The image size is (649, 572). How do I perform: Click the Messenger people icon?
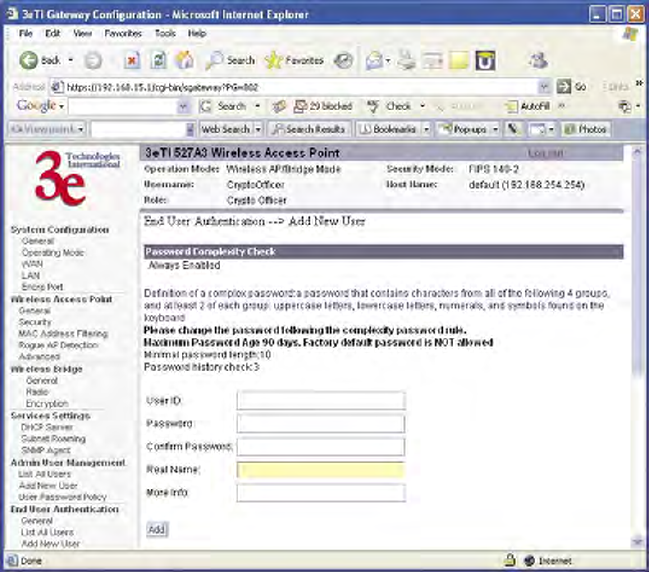coord(538,60)
